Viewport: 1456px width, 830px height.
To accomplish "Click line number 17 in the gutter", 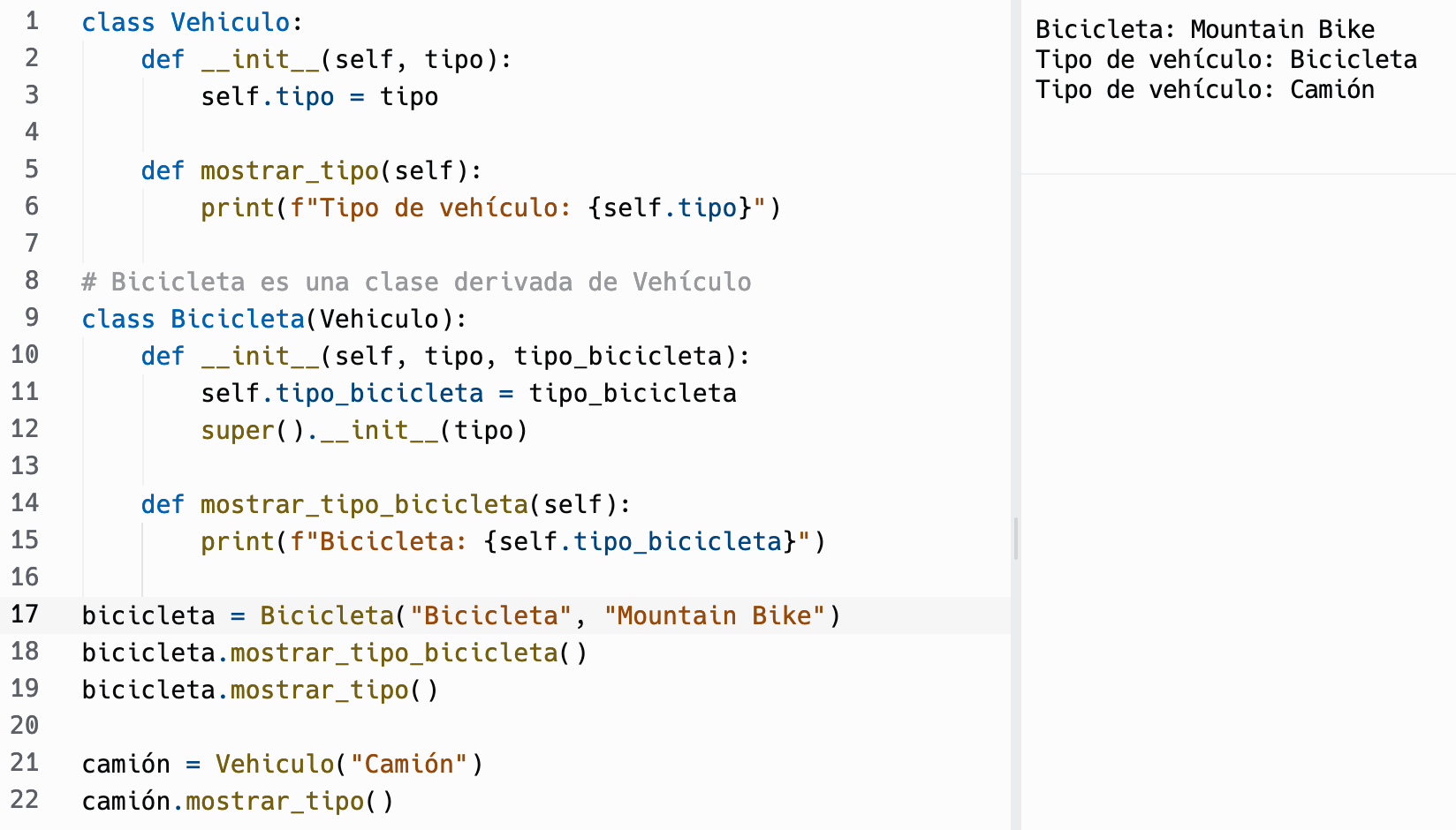I will coord(25,615).
